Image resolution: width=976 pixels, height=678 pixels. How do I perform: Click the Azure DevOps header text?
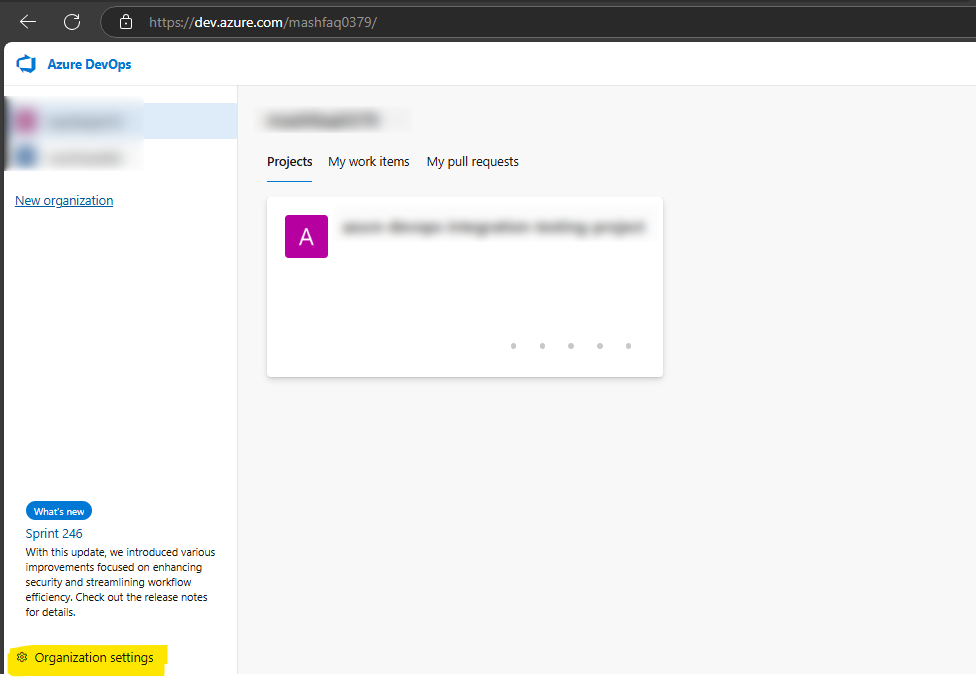point(89,65)
